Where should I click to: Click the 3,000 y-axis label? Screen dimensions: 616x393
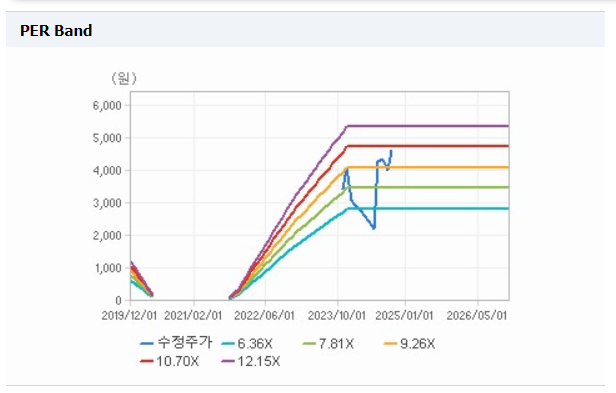(x=107, y=203)
